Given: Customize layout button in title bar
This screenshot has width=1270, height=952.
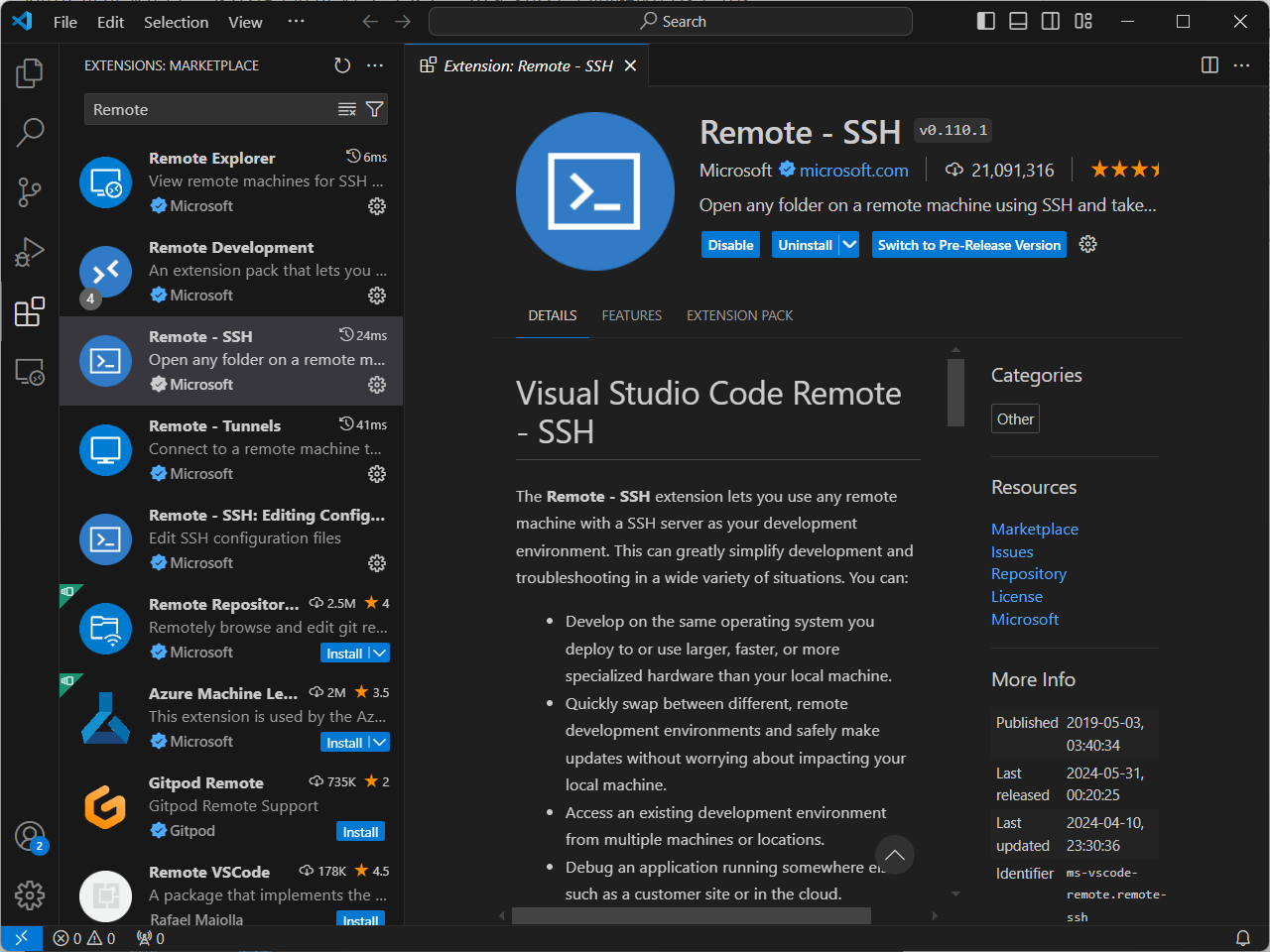Looking at the screenshot, I should [1083, 21].
